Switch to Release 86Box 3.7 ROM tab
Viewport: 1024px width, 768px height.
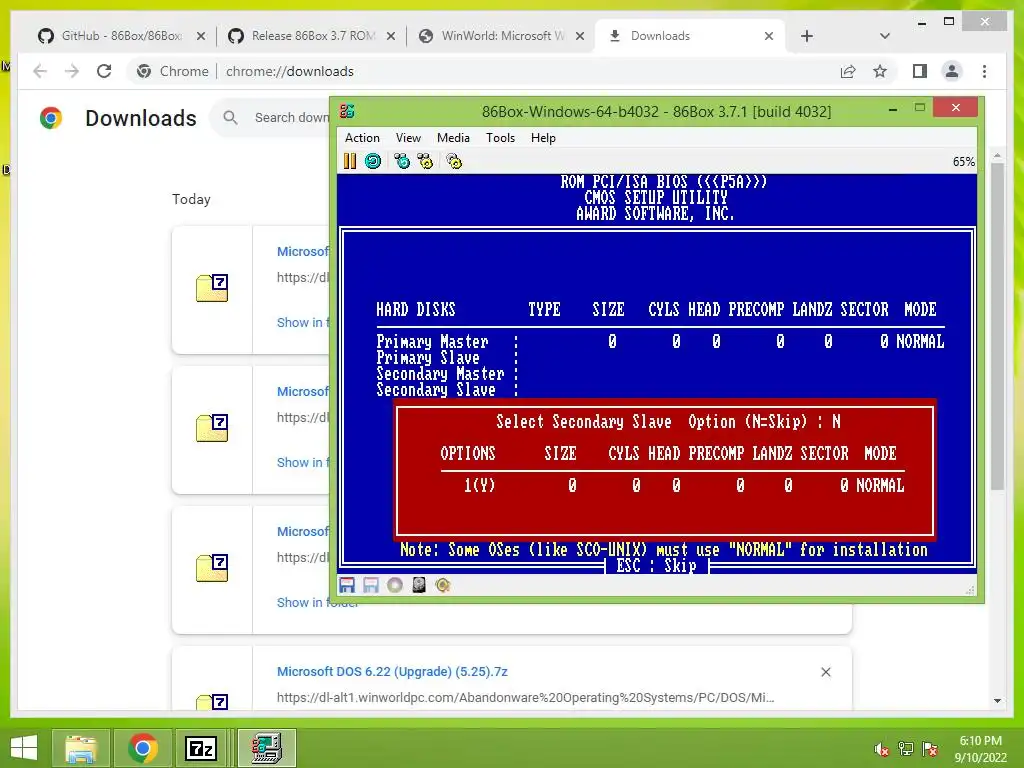click(x=310, y=36)
